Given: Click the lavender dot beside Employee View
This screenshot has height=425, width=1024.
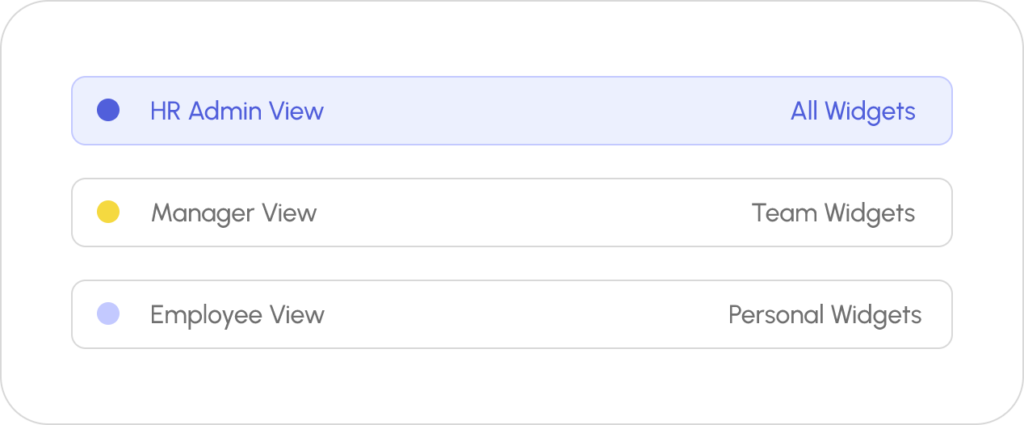Looking at the screenshot, I should pyautogui.click(x=108, y=314).
